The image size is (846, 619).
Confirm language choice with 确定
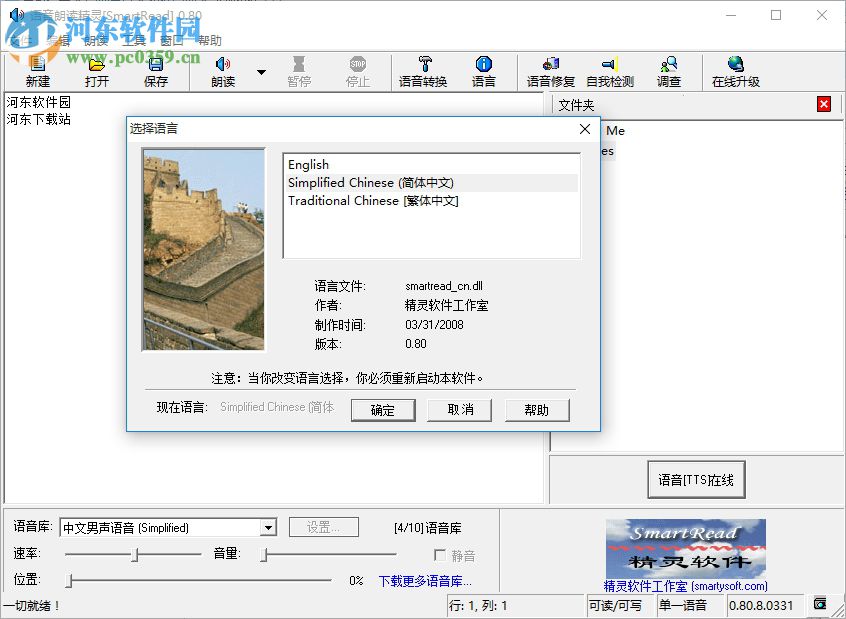pos(383,409)
